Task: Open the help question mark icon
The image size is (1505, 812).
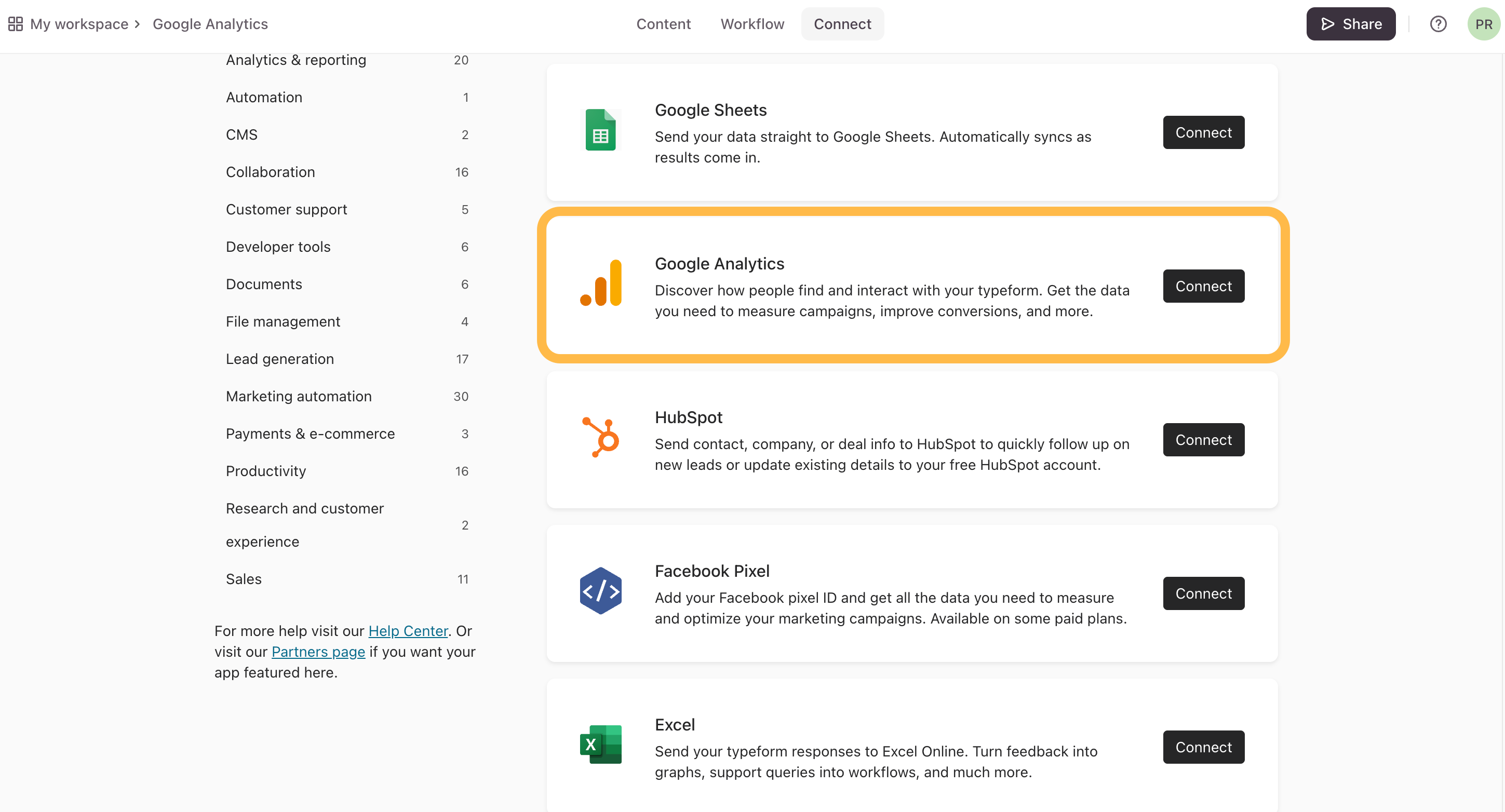Action: 1438,24
